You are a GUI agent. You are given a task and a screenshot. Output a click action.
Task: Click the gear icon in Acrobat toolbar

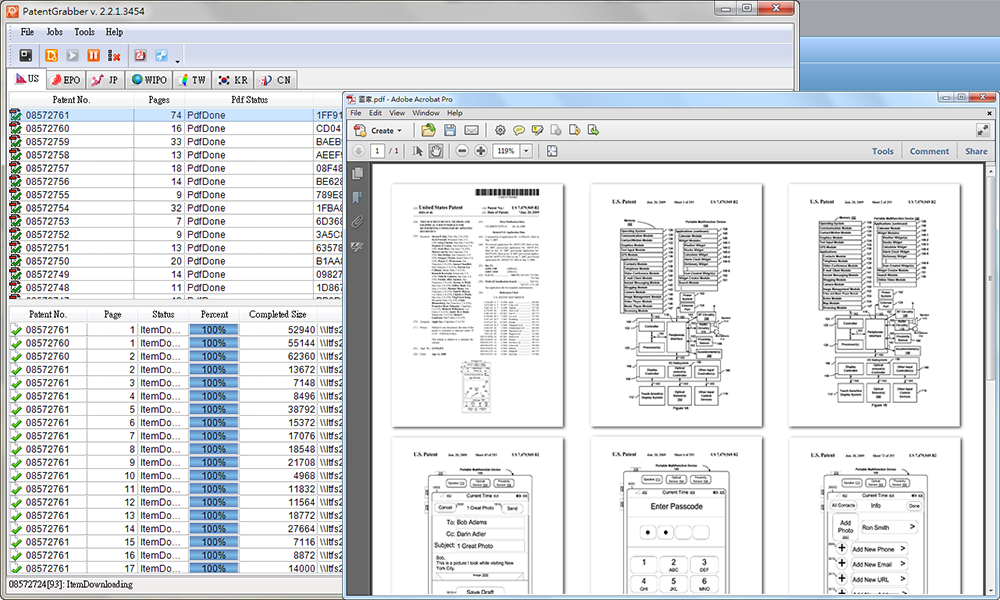coord(500,130)
